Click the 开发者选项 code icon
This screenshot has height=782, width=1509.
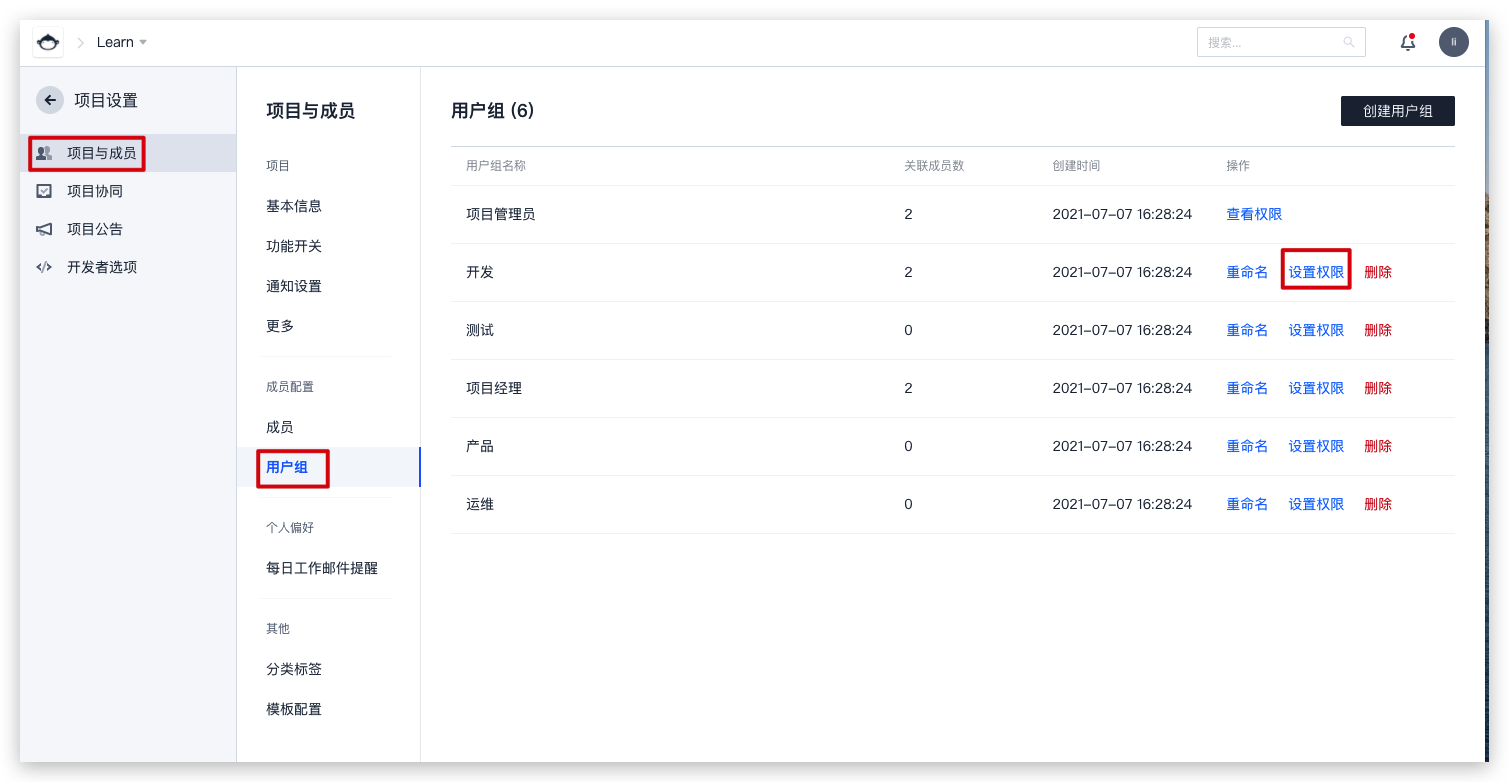tap(44, 267)
